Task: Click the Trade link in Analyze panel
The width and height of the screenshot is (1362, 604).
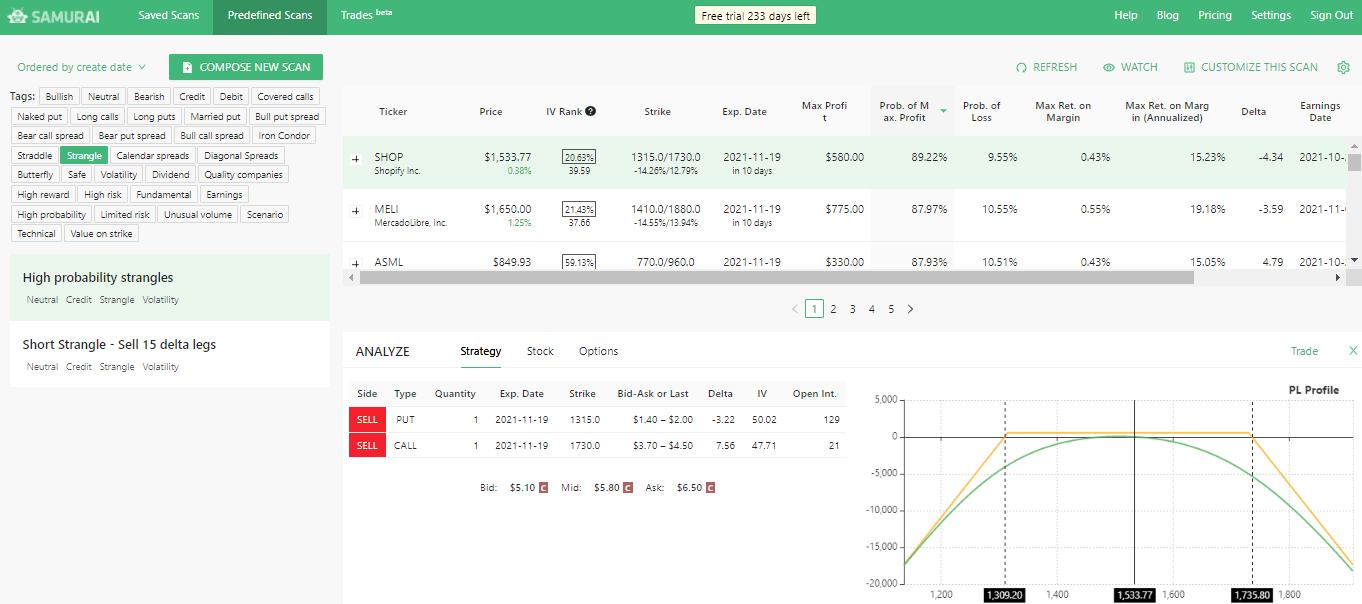Action: (1305, 351)
